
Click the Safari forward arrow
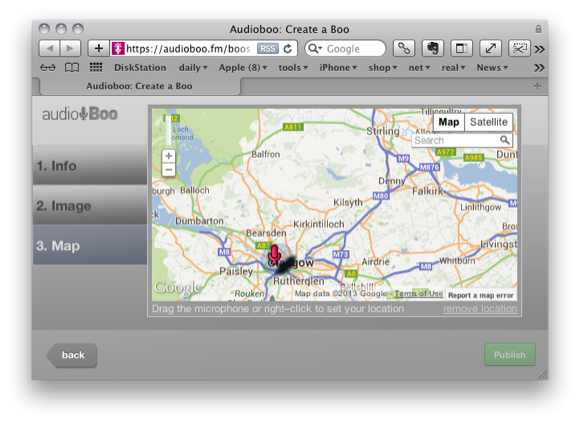pos(70,48)
